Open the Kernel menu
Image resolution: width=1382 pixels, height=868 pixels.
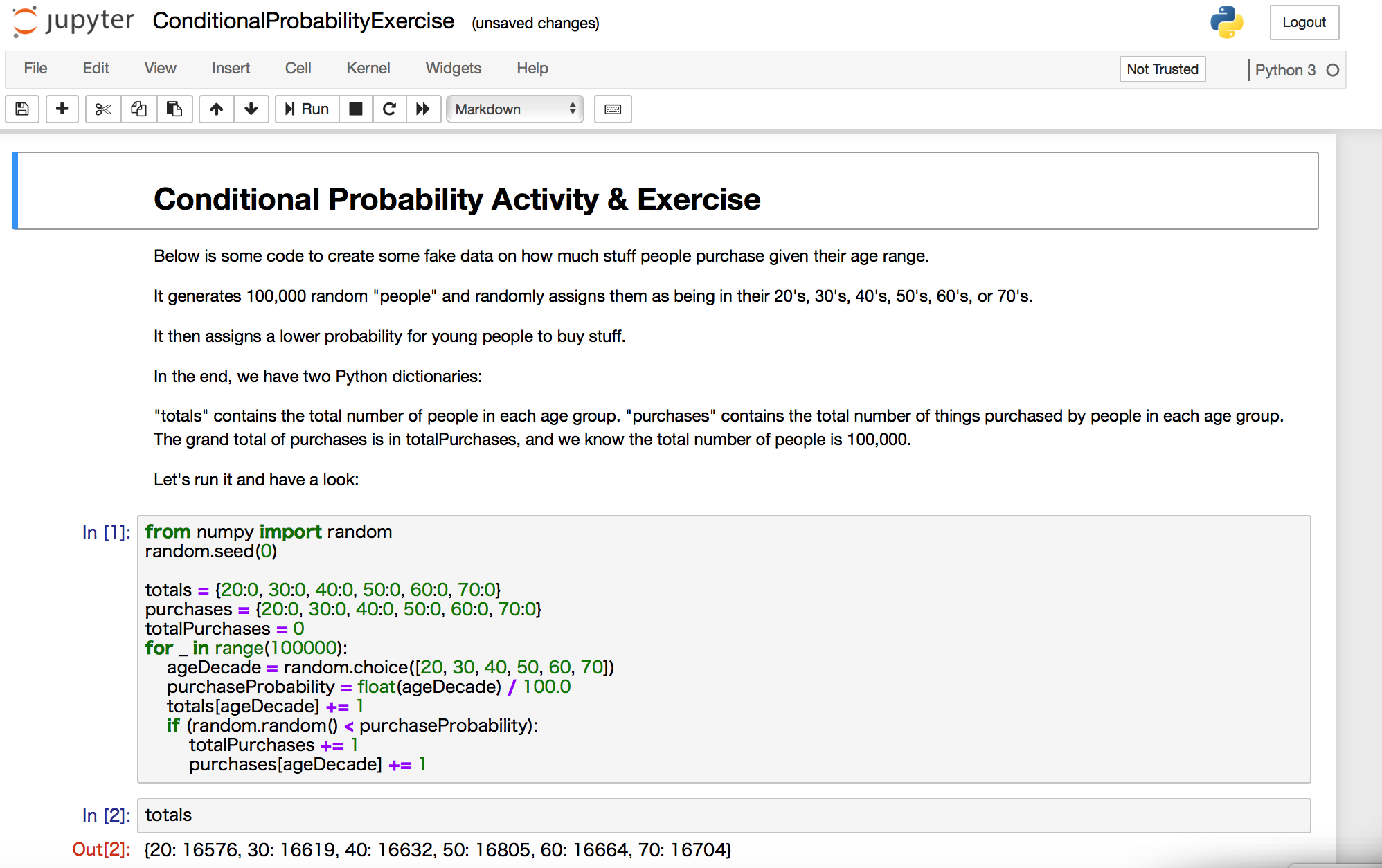click(x=368, y=69)
